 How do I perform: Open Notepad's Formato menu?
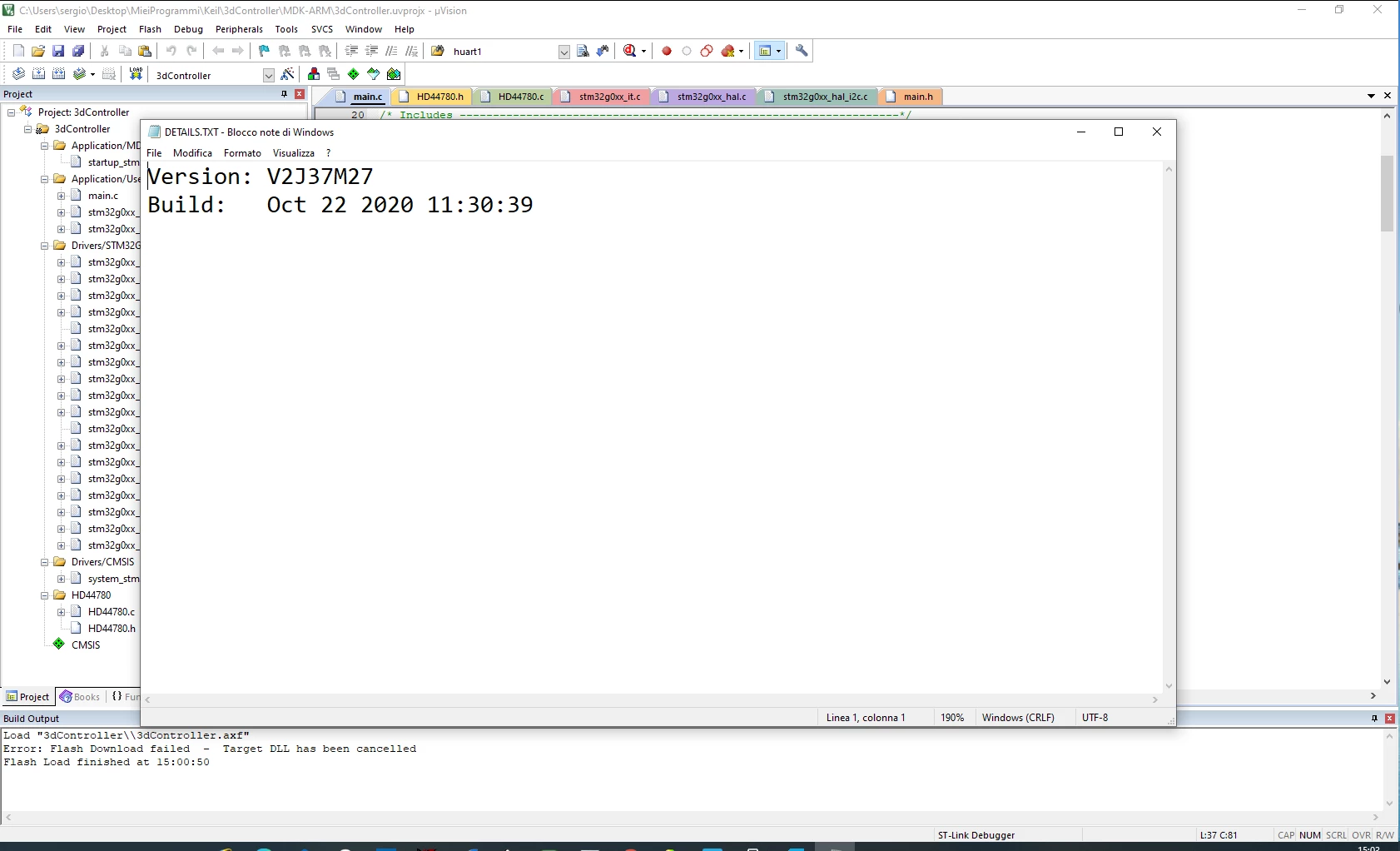(x=242, y=153)
